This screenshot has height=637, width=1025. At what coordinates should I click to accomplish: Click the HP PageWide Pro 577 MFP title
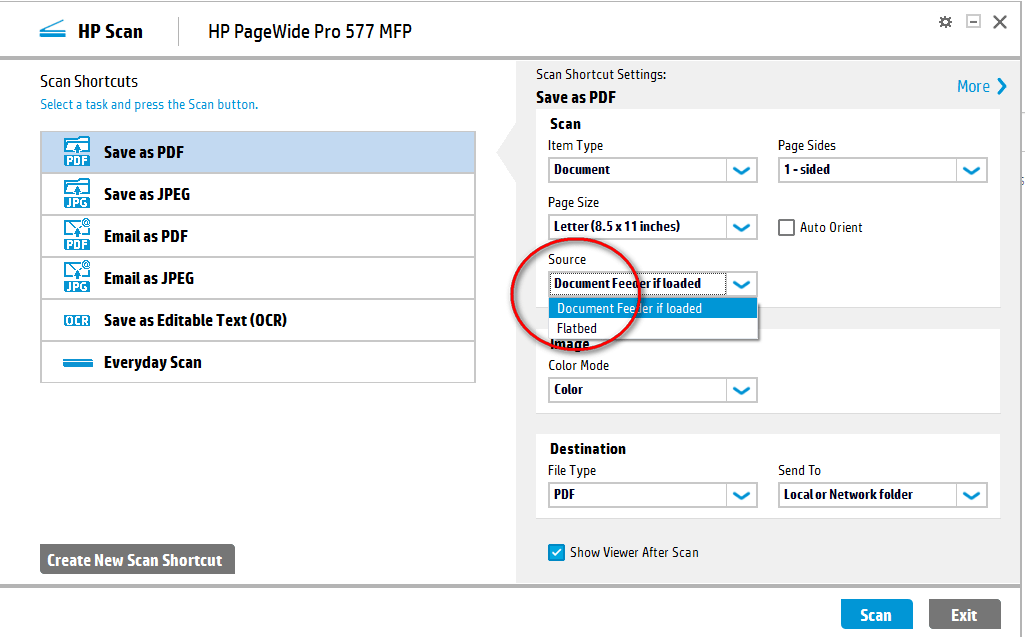[310, 31]
